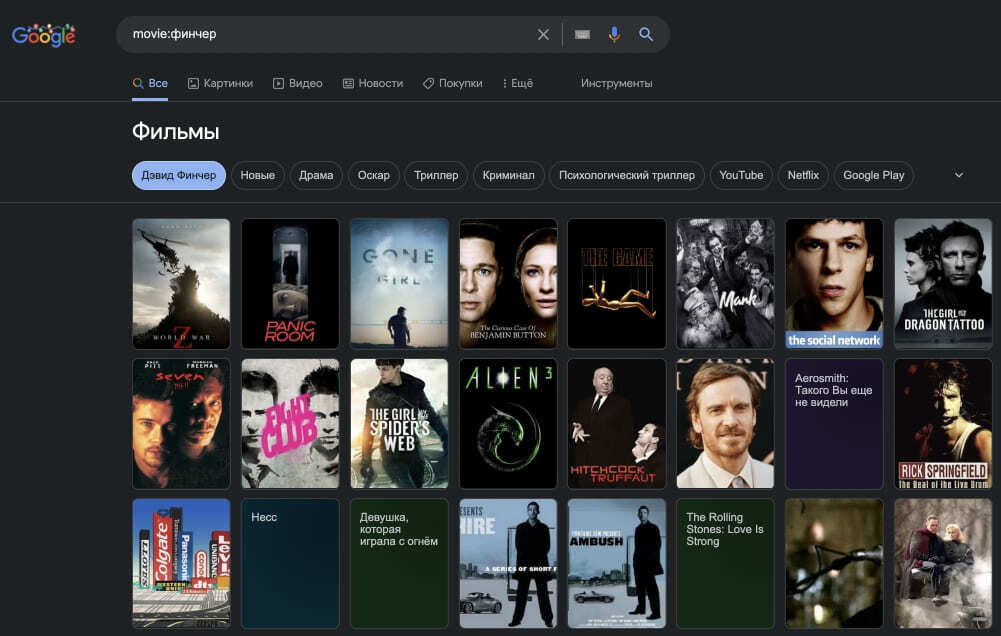Open the couple in snow poster
This screenshot has height=636, width=1001.
tap(944, 564)
